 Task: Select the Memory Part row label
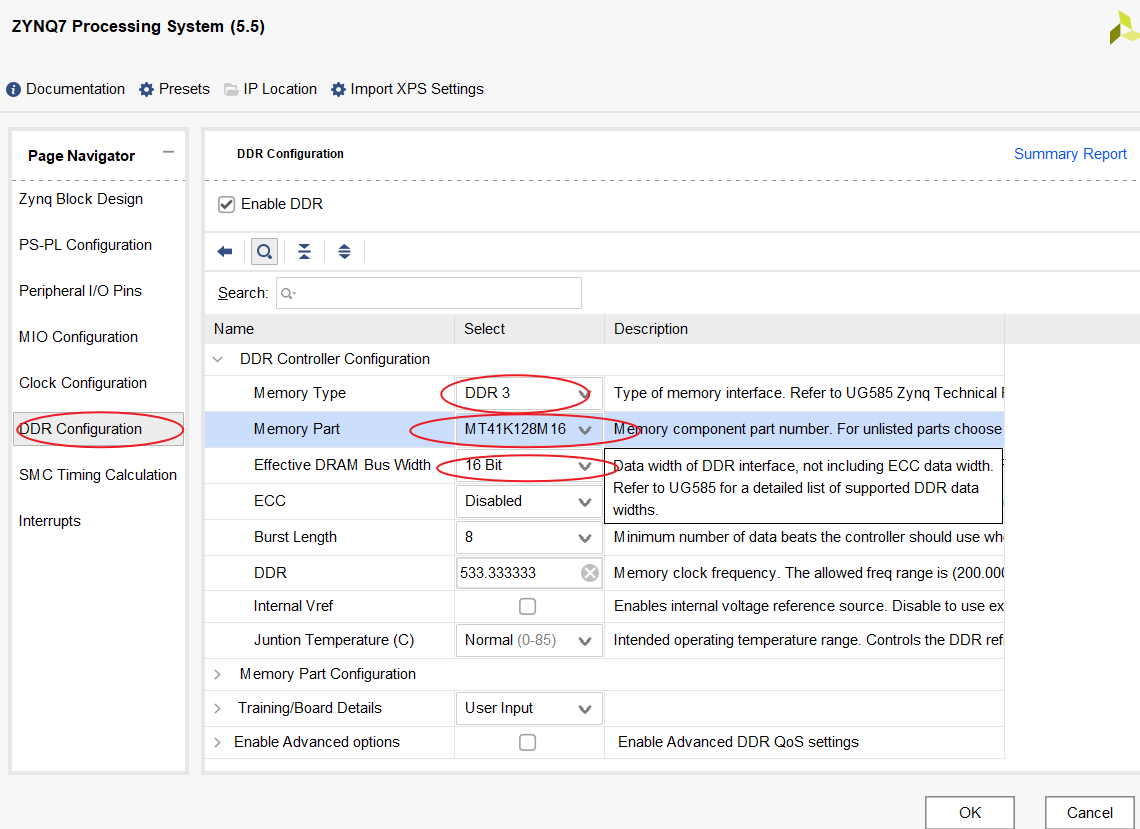[x=297, y=429]
